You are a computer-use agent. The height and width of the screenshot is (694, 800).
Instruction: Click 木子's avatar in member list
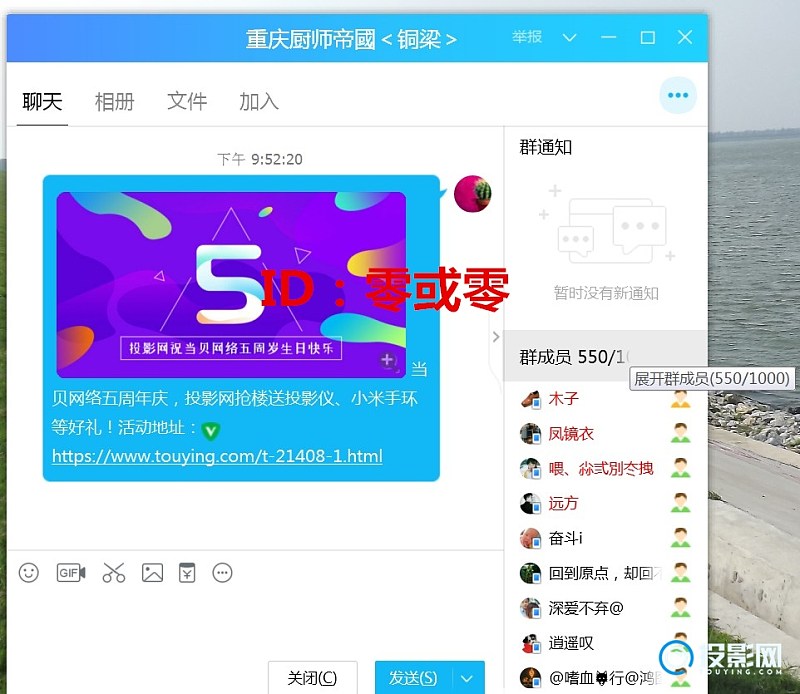[x=530, y=399]
